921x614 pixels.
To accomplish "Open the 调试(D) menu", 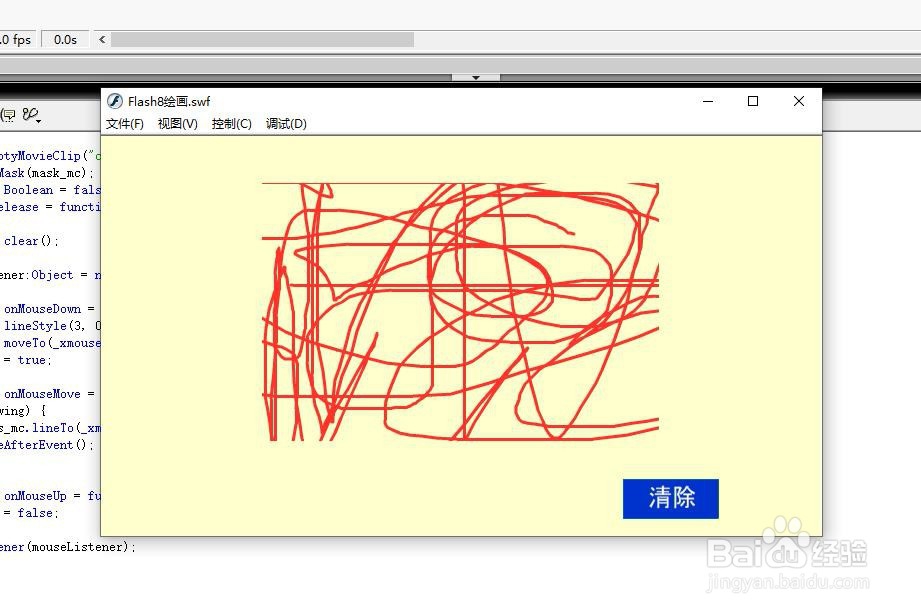I will click(286, 124).
